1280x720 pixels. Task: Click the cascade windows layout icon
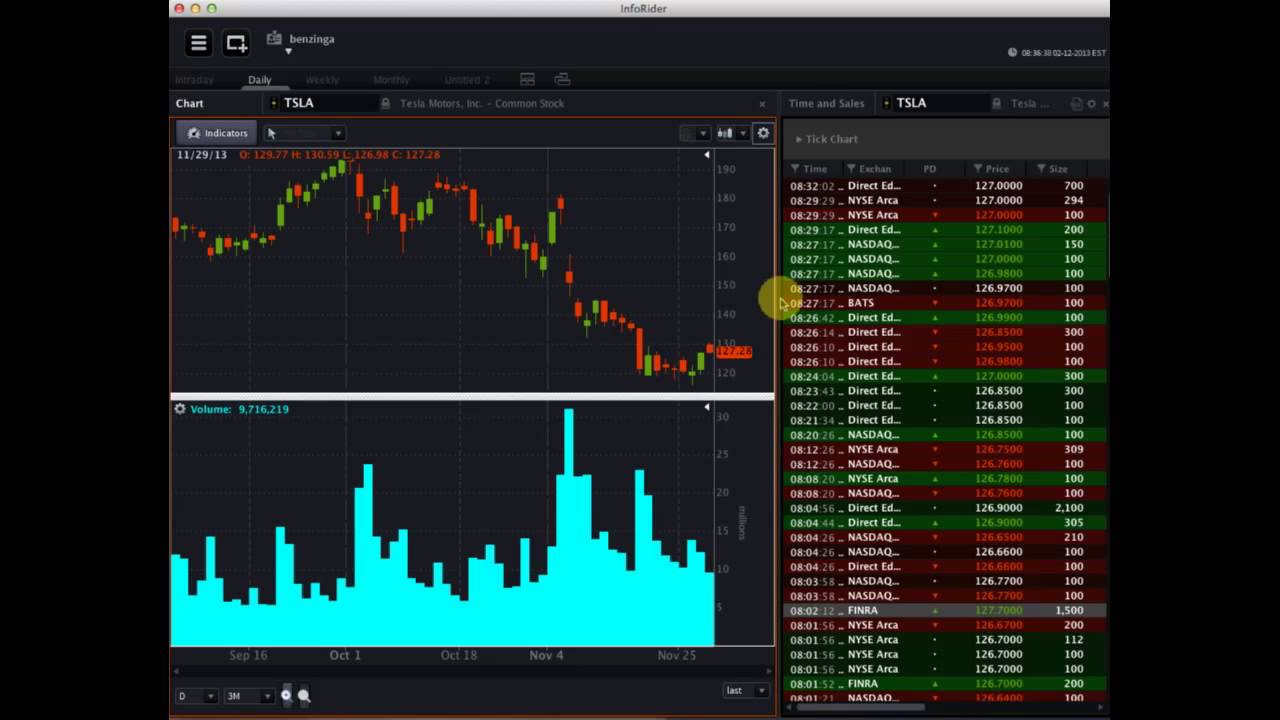coord(562,80)
